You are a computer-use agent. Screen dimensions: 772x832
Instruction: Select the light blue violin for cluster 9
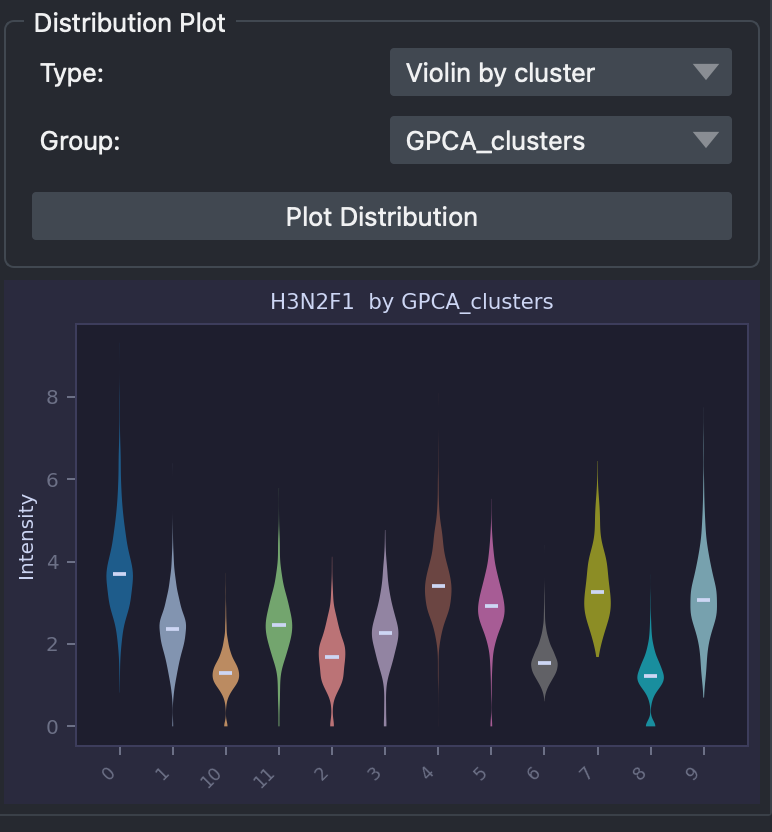point(704,602)
